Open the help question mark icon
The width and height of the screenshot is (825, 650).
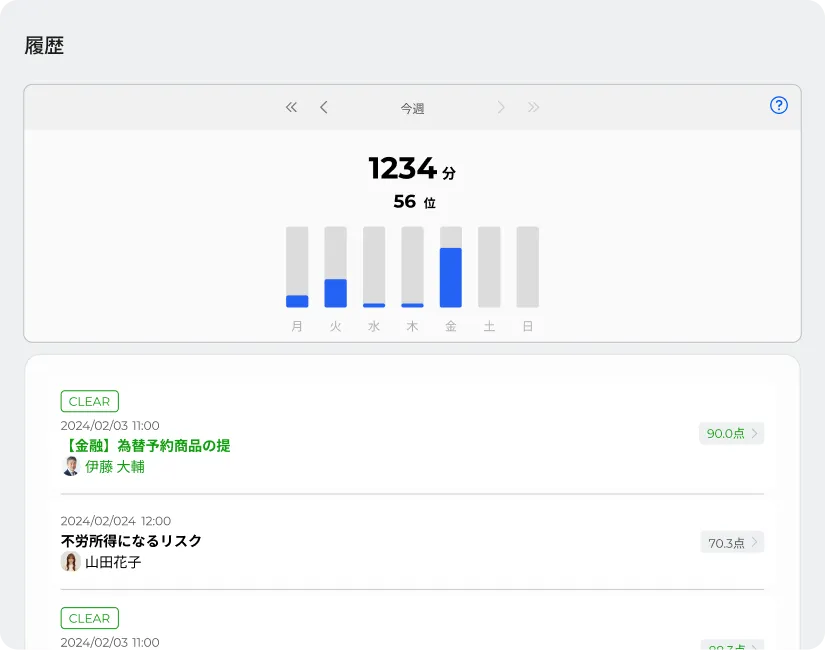tap(779, 105)
